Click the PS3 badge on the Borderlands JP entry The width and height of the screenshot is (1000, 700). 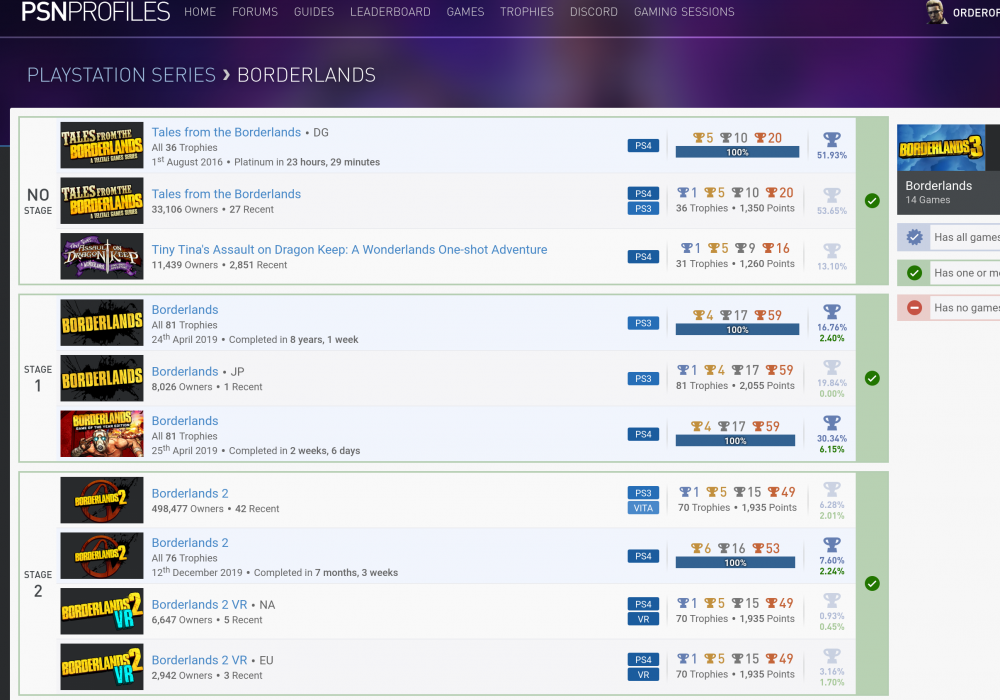(x=643, y=378)
